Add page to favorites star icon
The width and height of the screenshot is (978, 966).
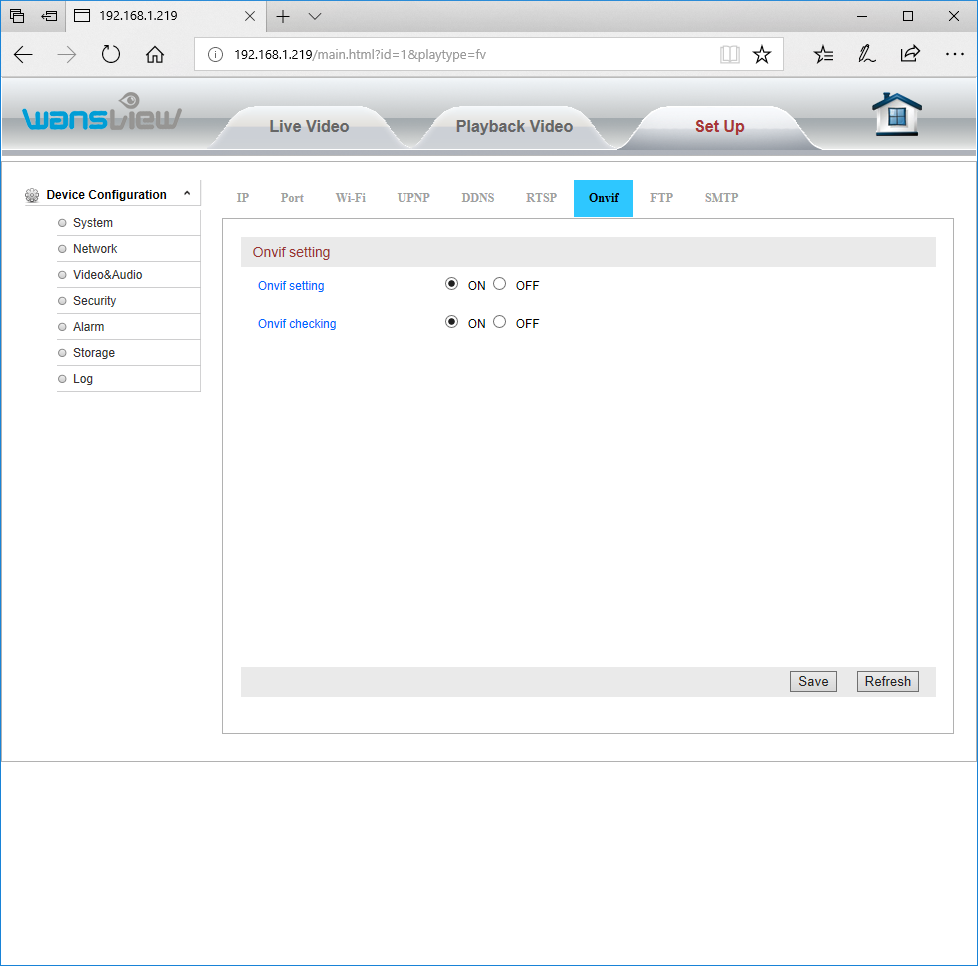pyautogui.click(x=762, y=54)
